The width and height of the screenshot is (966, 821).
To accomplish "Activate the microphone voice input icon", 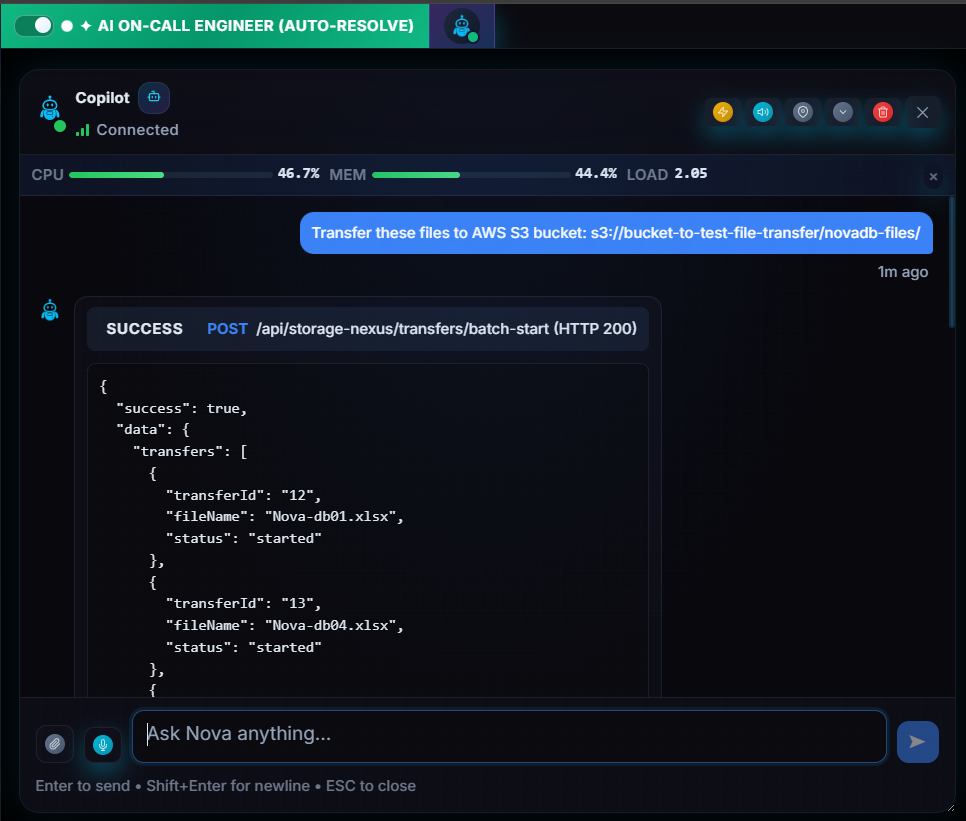I will click(x=103, y=744).
